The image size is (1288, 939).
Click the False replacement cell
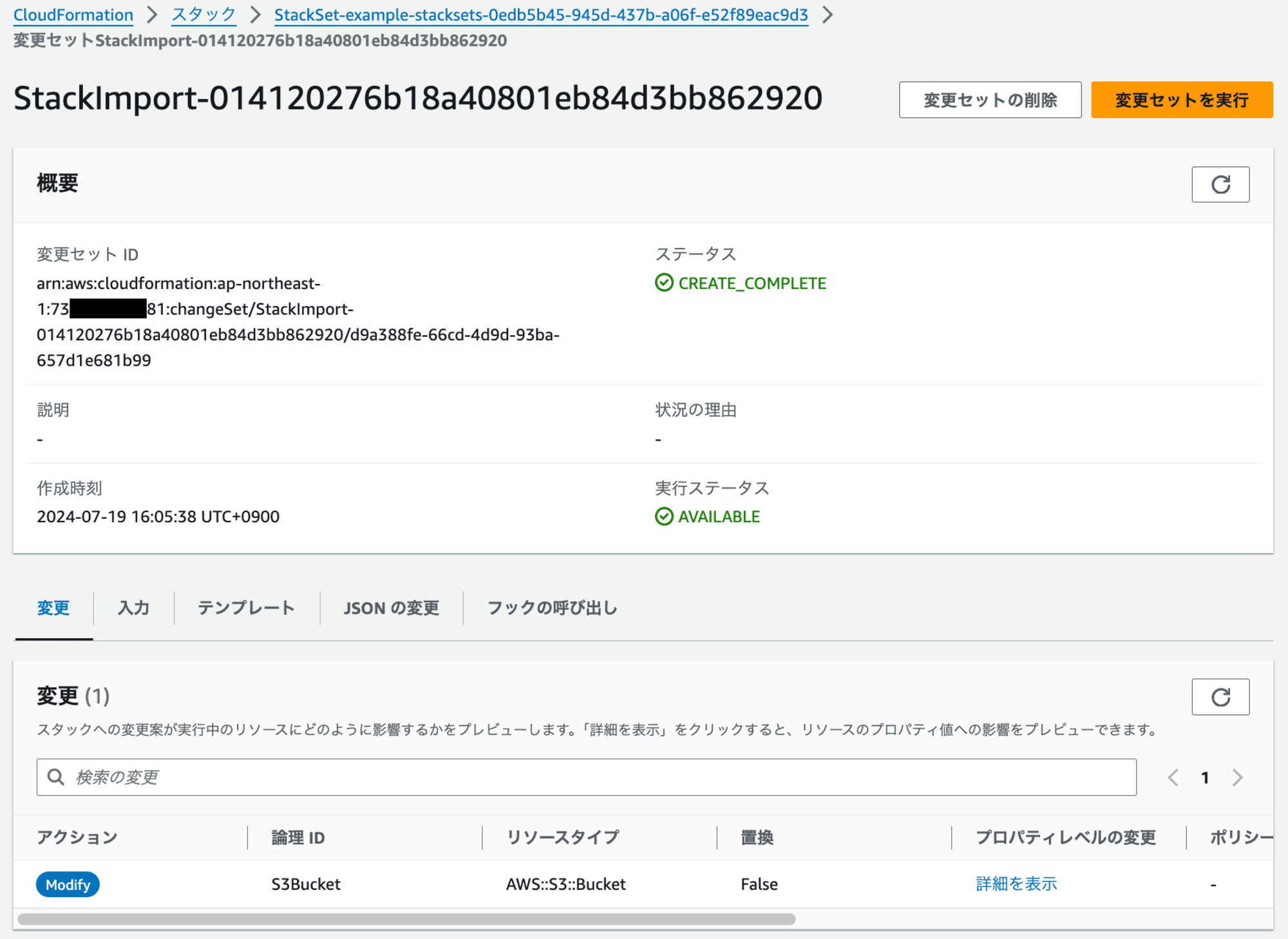[759, 884]
